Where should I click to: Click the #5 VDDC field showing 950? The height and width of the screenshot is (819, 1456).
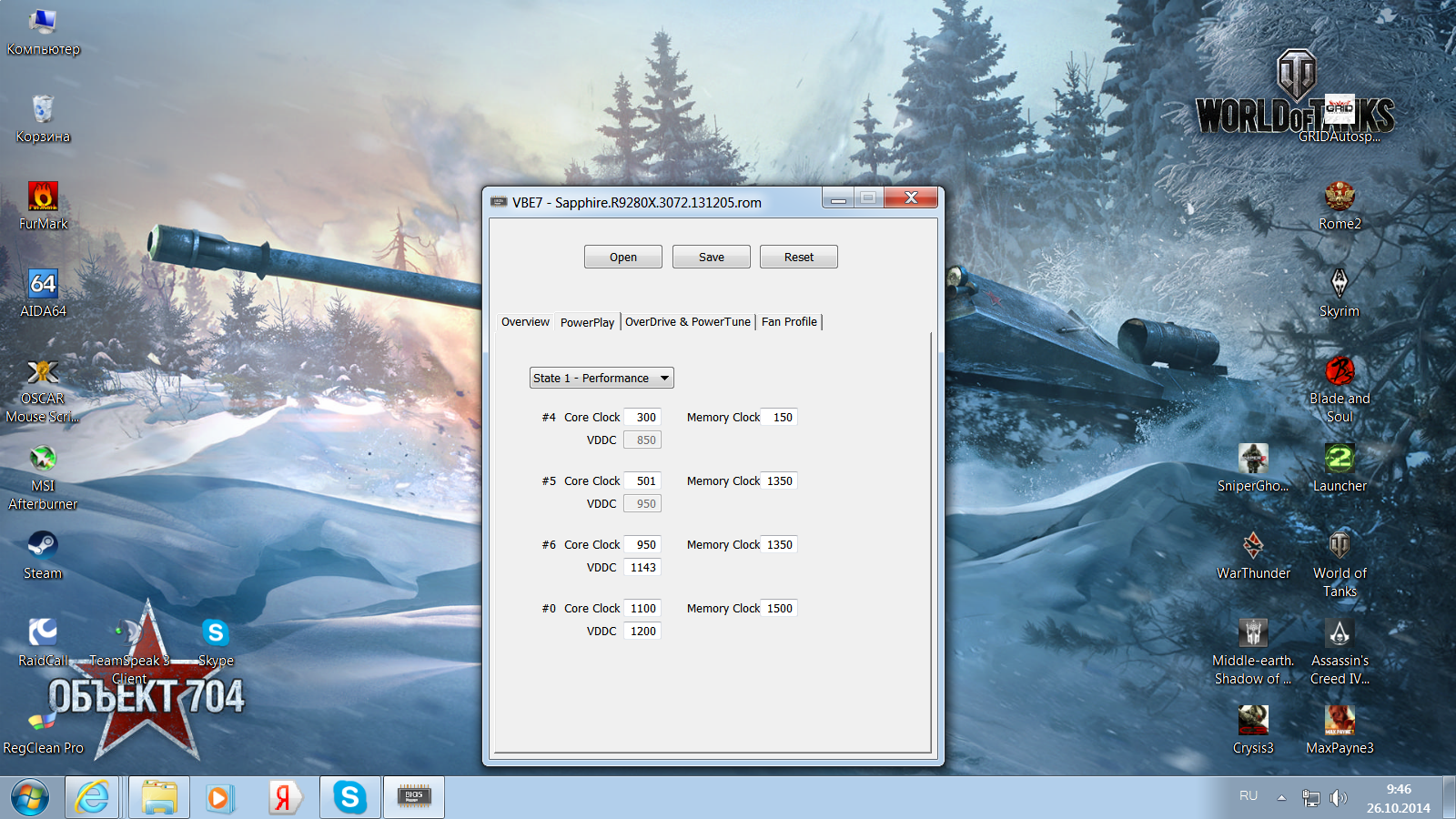(x=642, y=504)
